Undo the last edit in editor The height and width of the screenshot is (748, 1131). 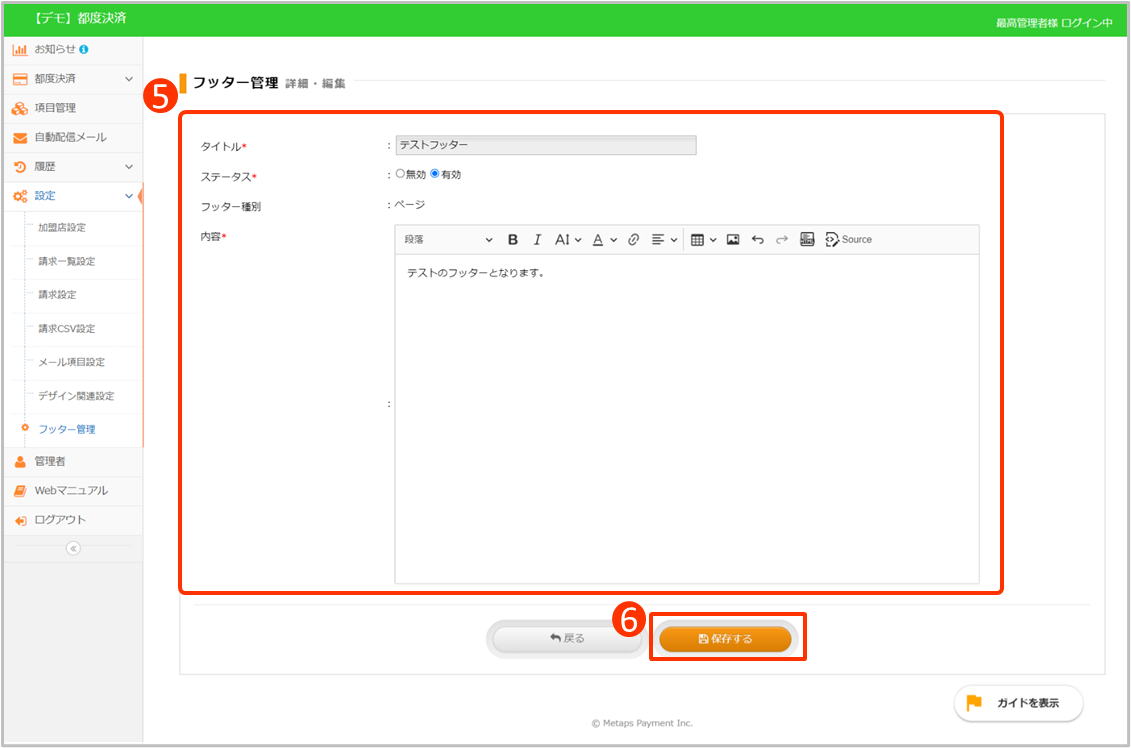[757, 240]
